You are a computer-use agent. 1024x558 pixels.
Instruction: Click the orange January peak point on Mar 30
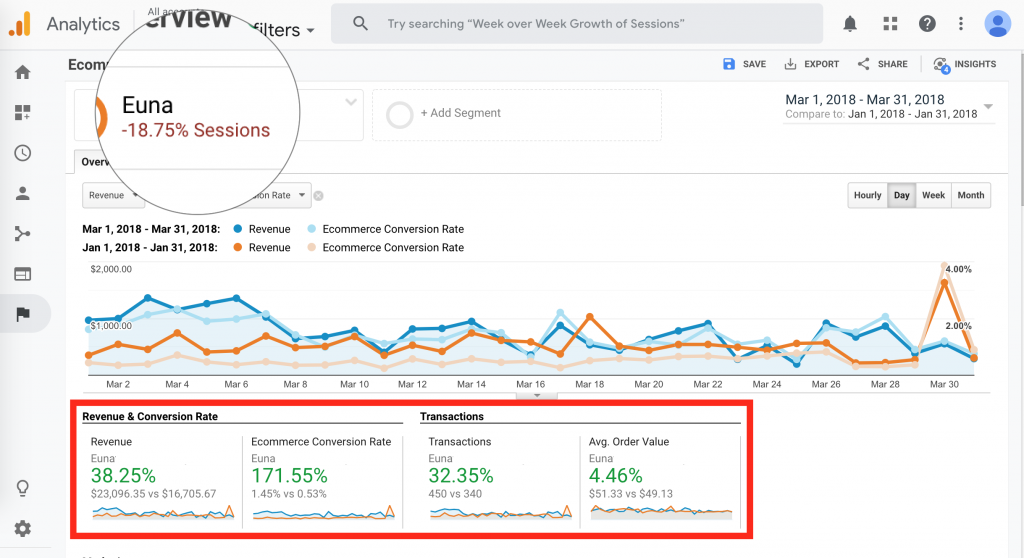(x=944, y=282)
